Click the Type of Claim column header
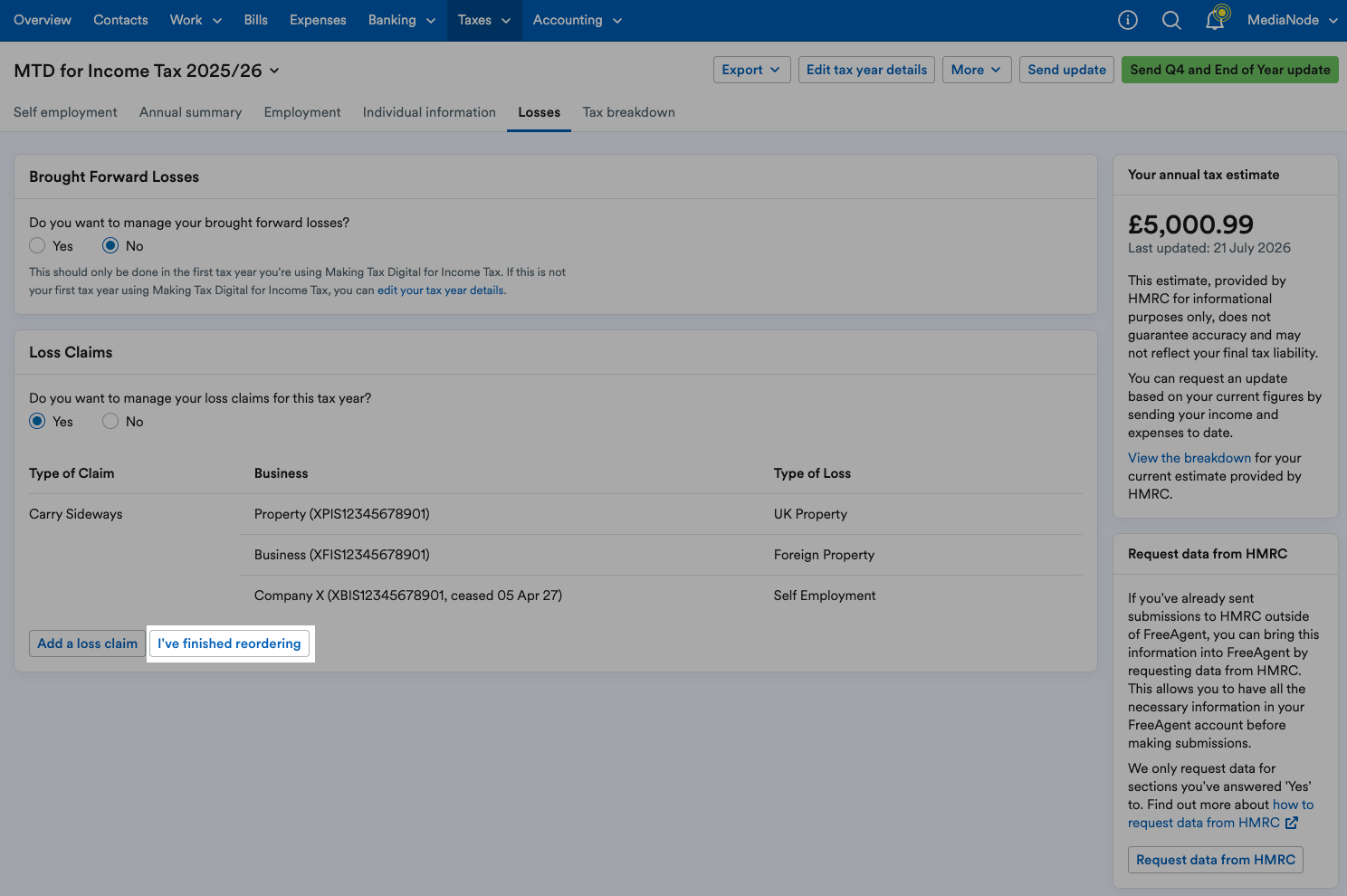The width and height of the screenshot is (1347, 896). click(x=72, y=473)
